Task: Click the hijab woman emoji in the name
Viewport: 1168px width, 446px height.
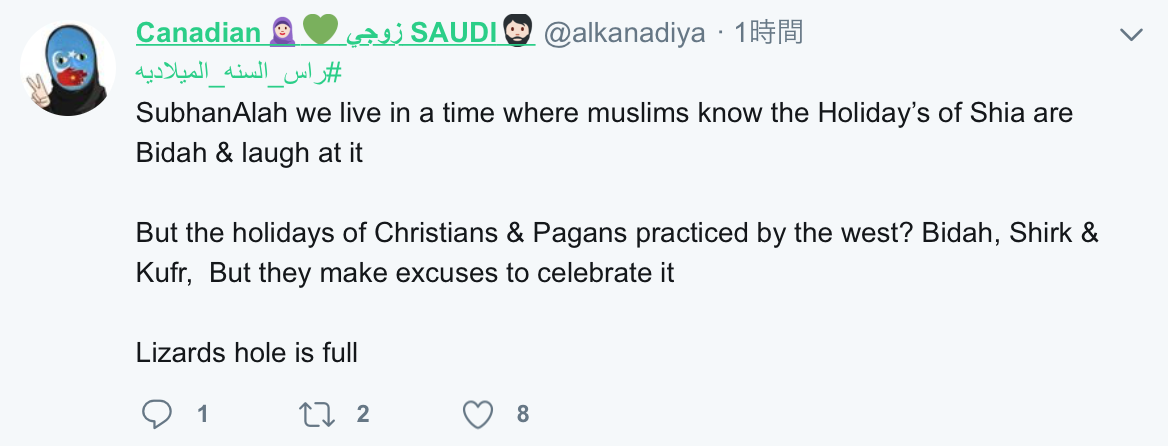Action: [283, 33]
